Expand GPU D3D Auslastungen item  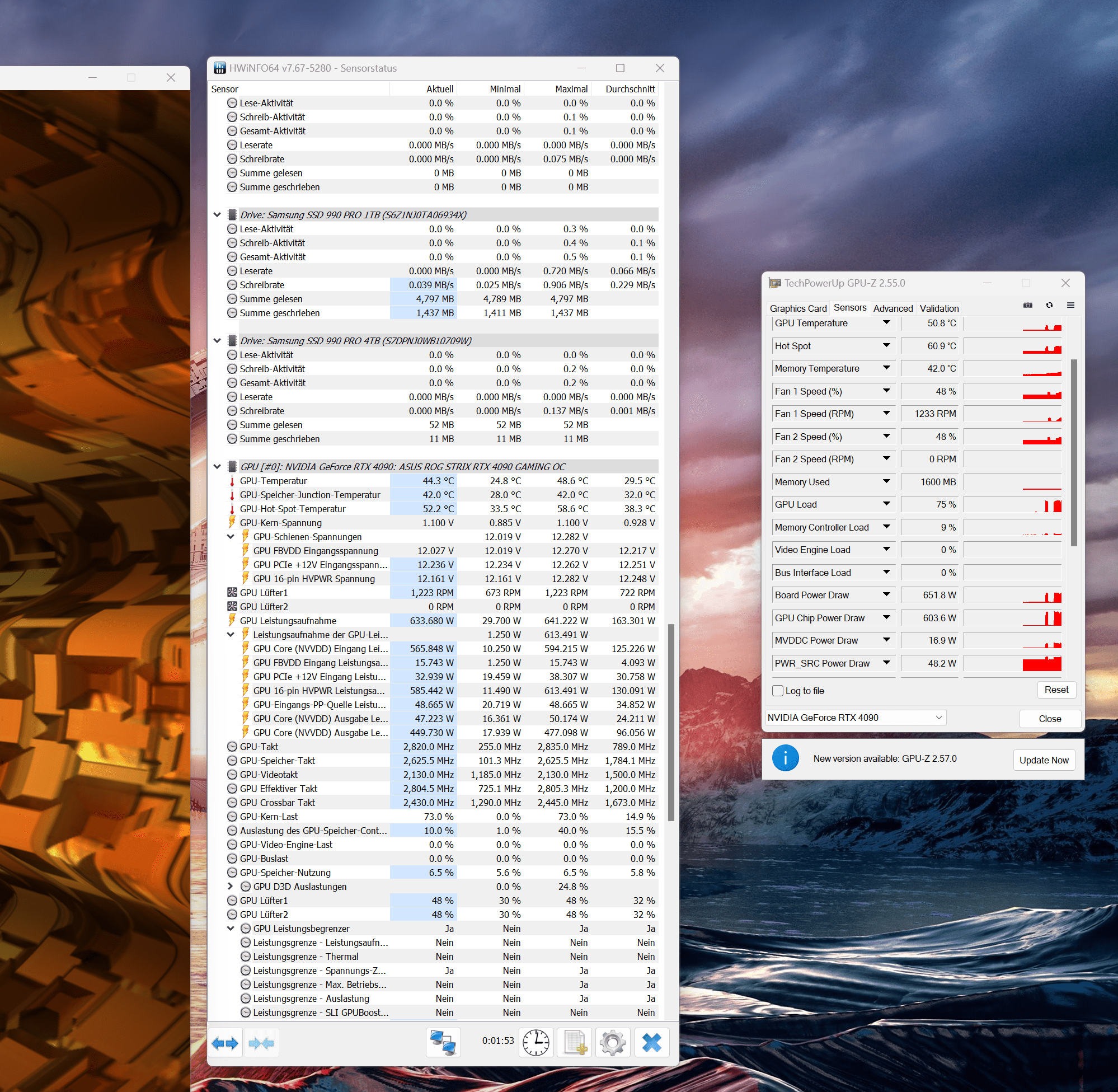click(231, 887)
